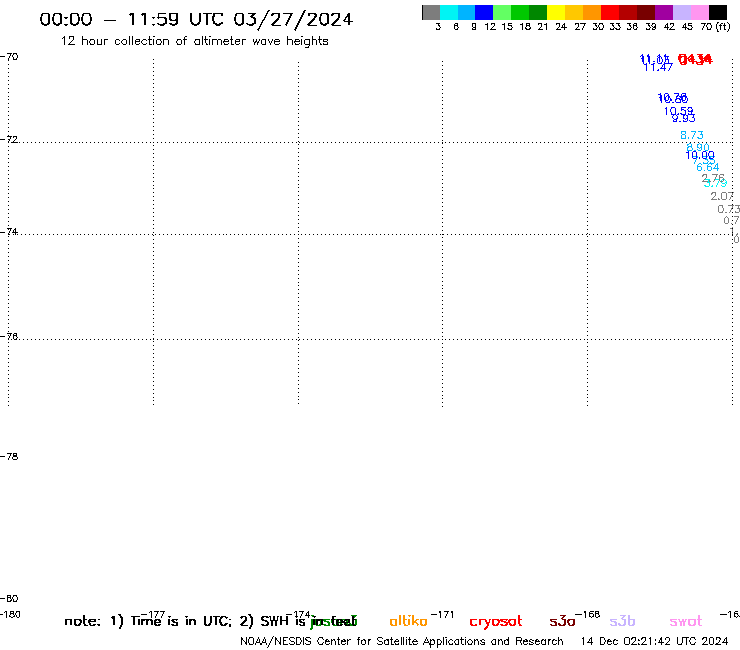Click the latitude label -80

point(9,599)
